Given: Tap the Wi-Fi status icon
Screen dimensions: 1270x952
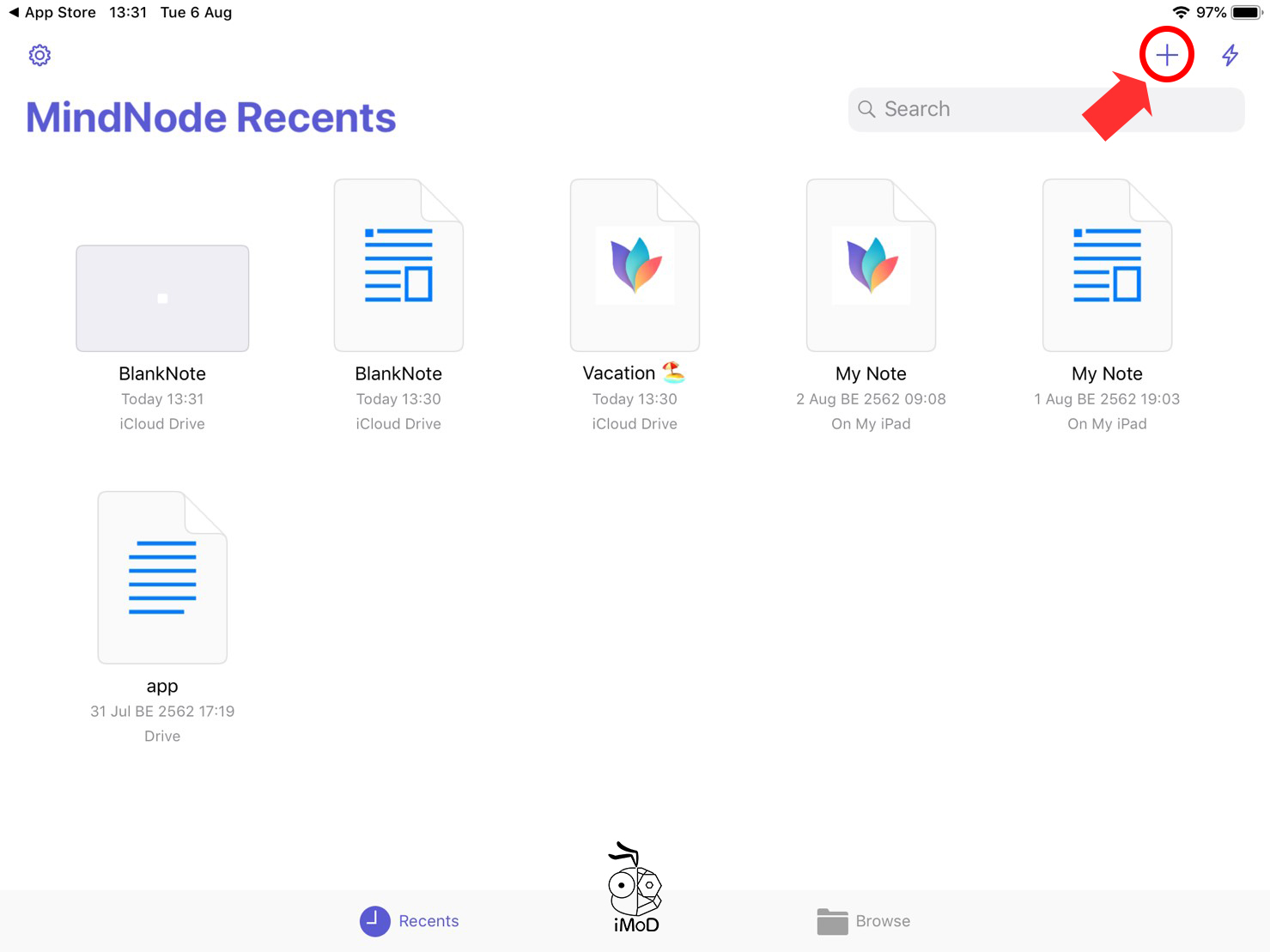Looking at the screenshot, I should 1181,13.
